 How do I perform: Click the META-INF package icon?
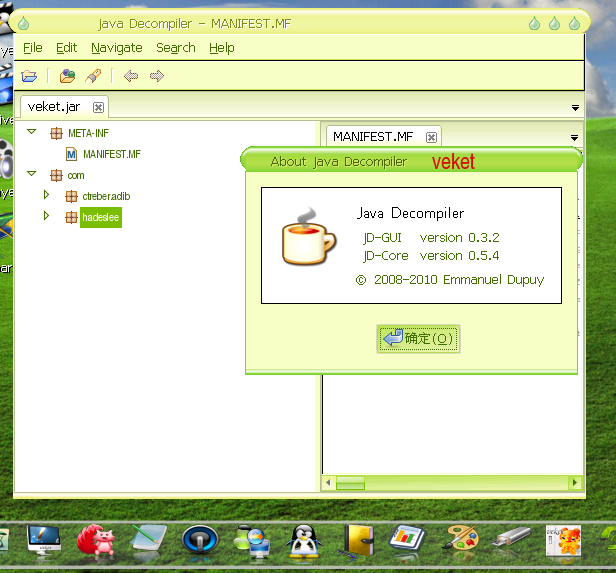click(x=56, y=134)
